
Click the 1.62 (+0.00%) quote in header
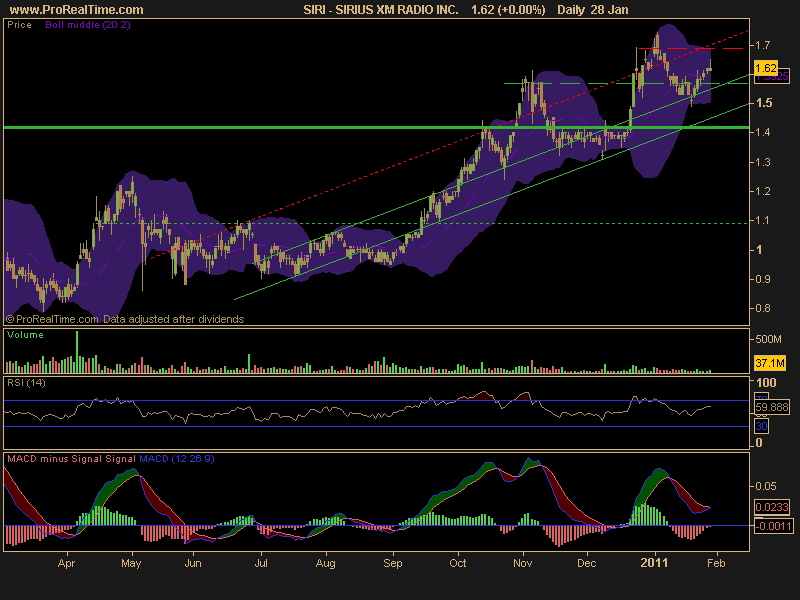point(508,10)
